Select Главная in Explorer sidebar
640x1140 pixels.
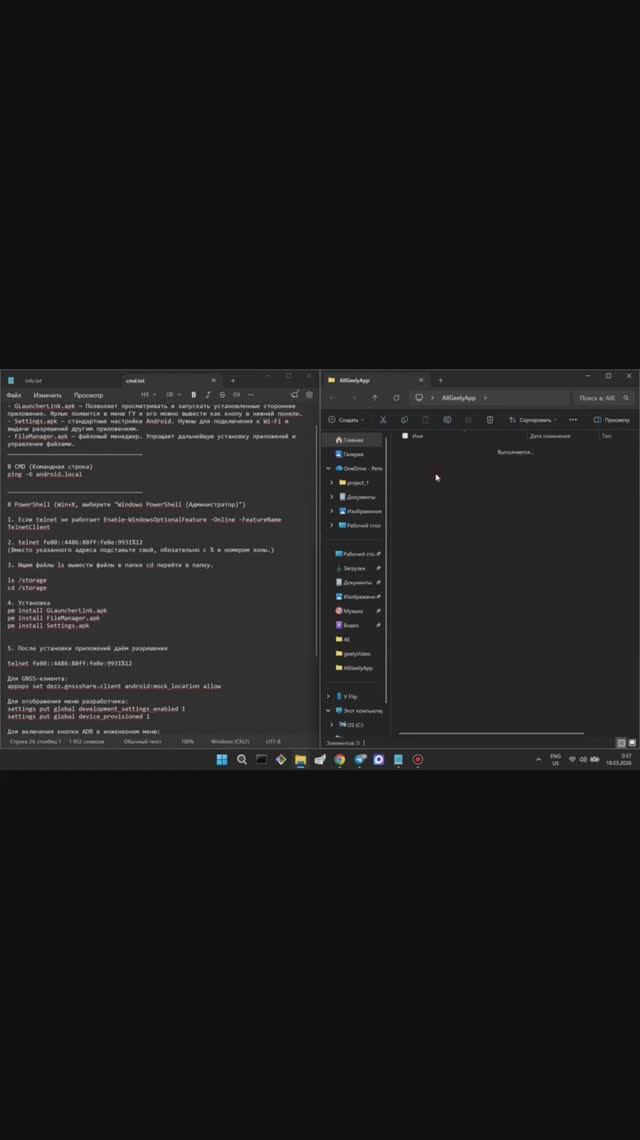(352, 440)
